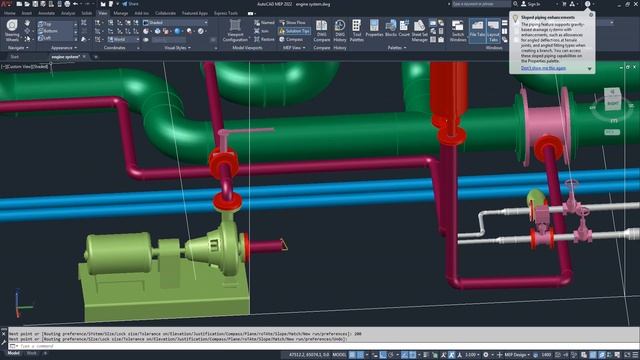Expand the Appearance panel
This screenshot has width=640, height=360.
click(x=64, y=48)
